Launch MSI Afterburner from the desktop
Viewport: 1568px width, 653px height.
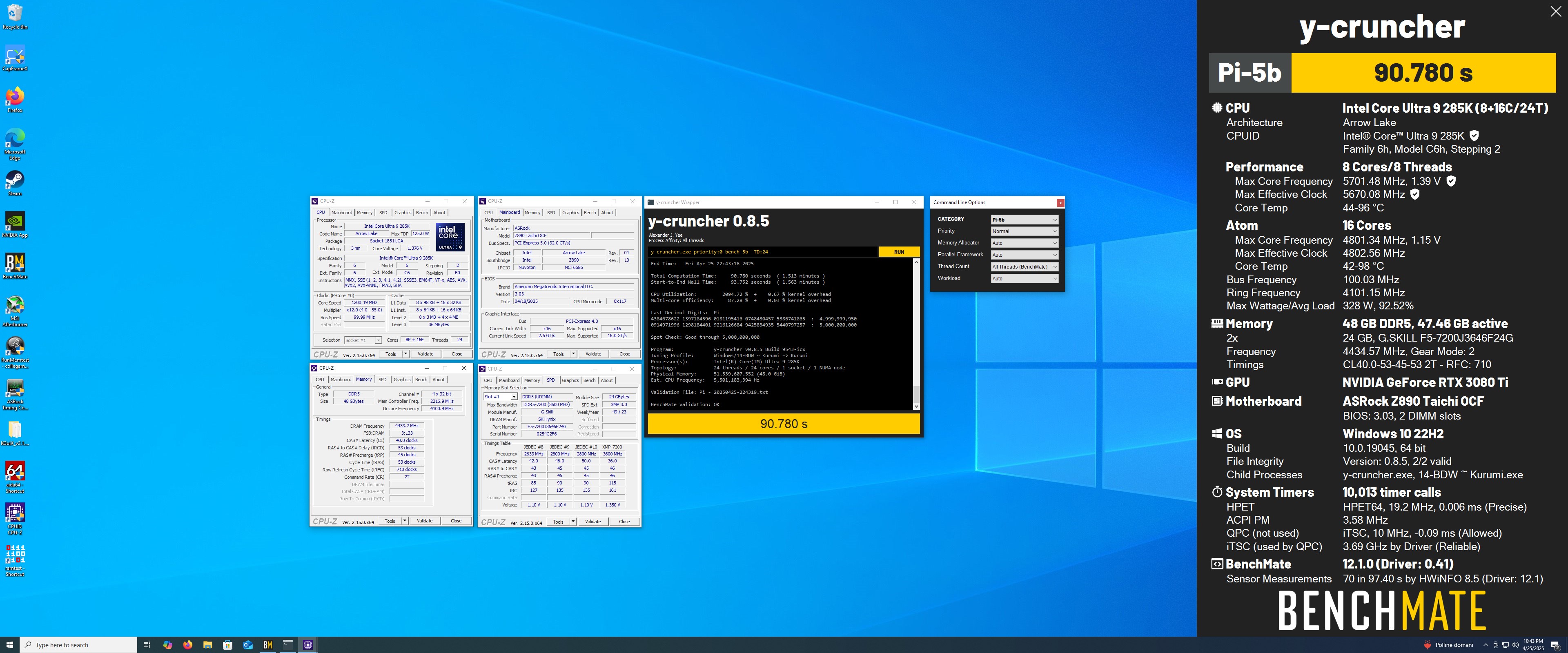(x=15, y=311)
